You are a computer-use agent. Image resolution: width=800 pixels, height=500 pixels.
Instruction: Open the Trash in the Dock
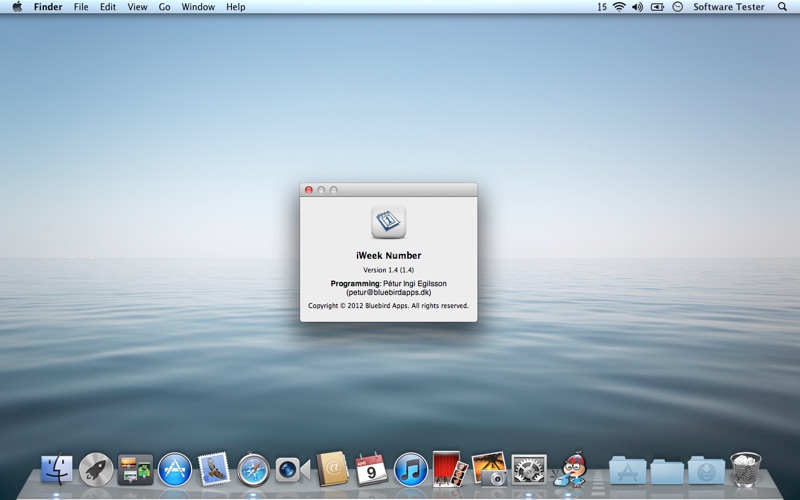click(x=745, y=469)
